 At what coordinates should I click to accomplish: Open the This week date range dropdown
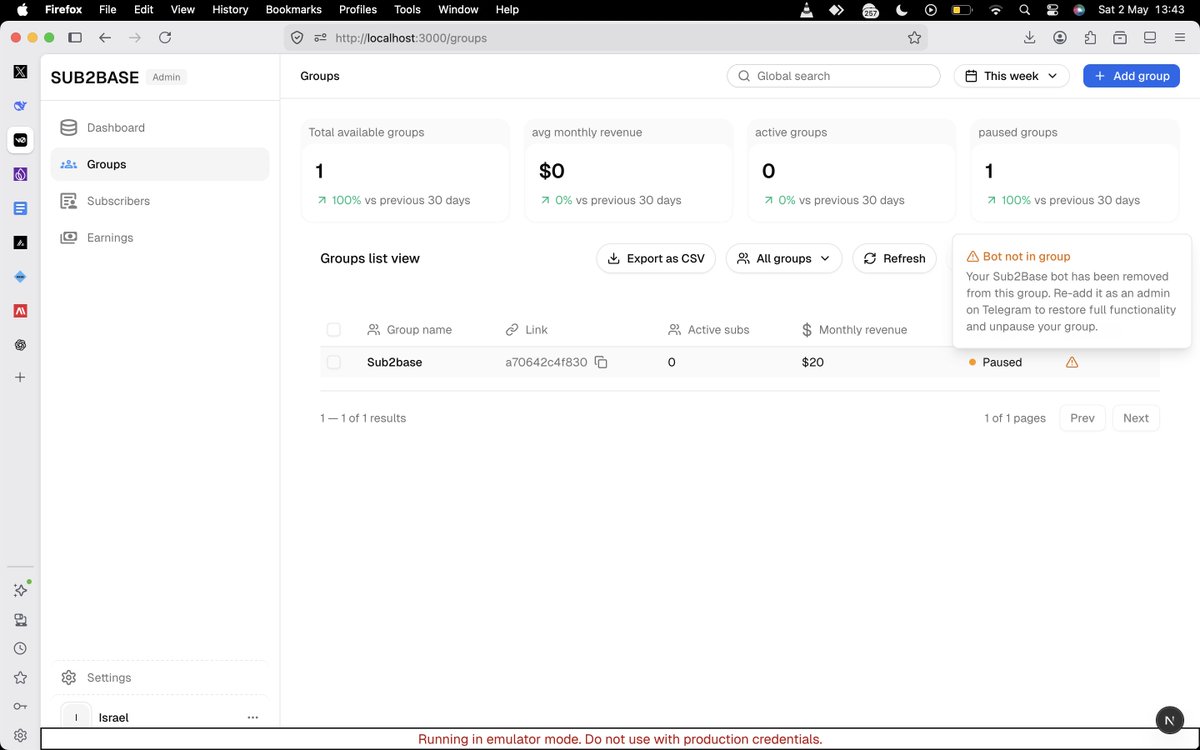click(1012, 76)
